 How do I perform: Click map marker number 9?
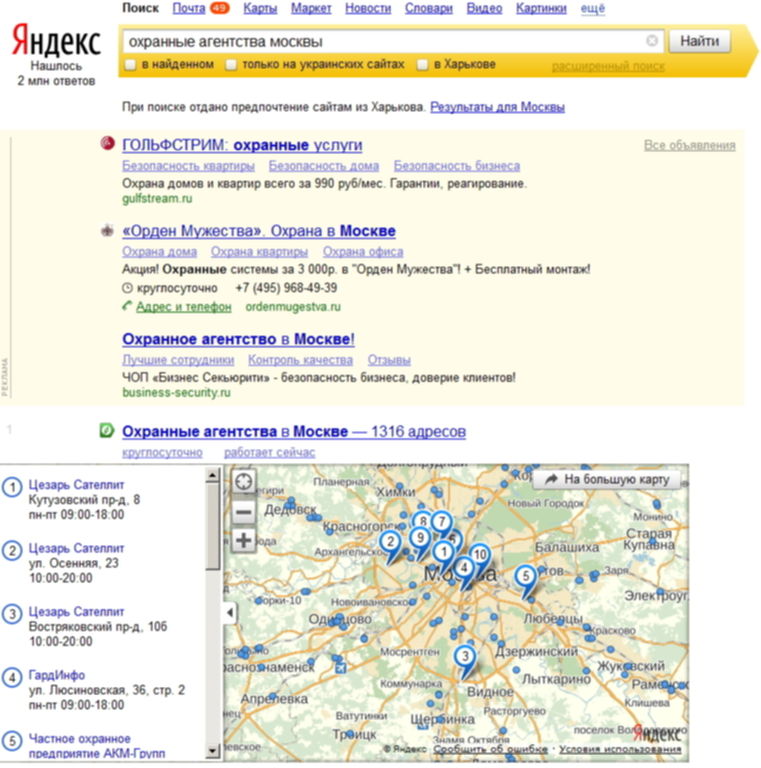pyautogui.click(x=420, y=538)
